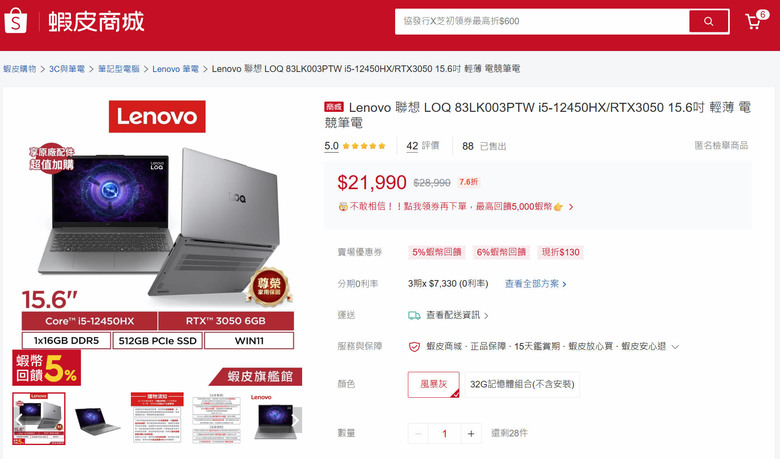Click the search input field
Viewport: 780px width, 459px height.
coord(542,21)
